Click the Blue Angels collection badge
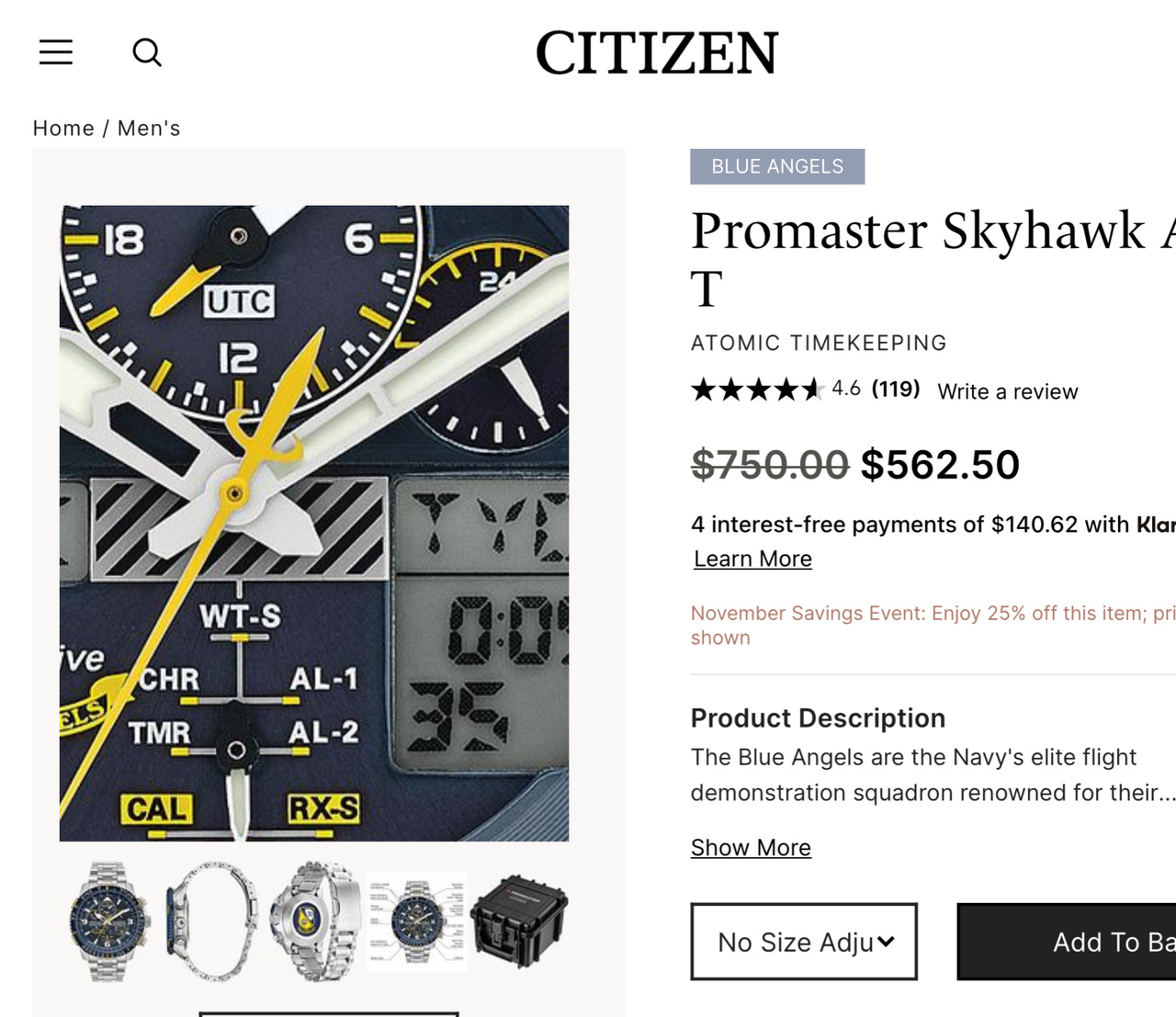The image size is (1176, 1017). [x=777, y=166]
